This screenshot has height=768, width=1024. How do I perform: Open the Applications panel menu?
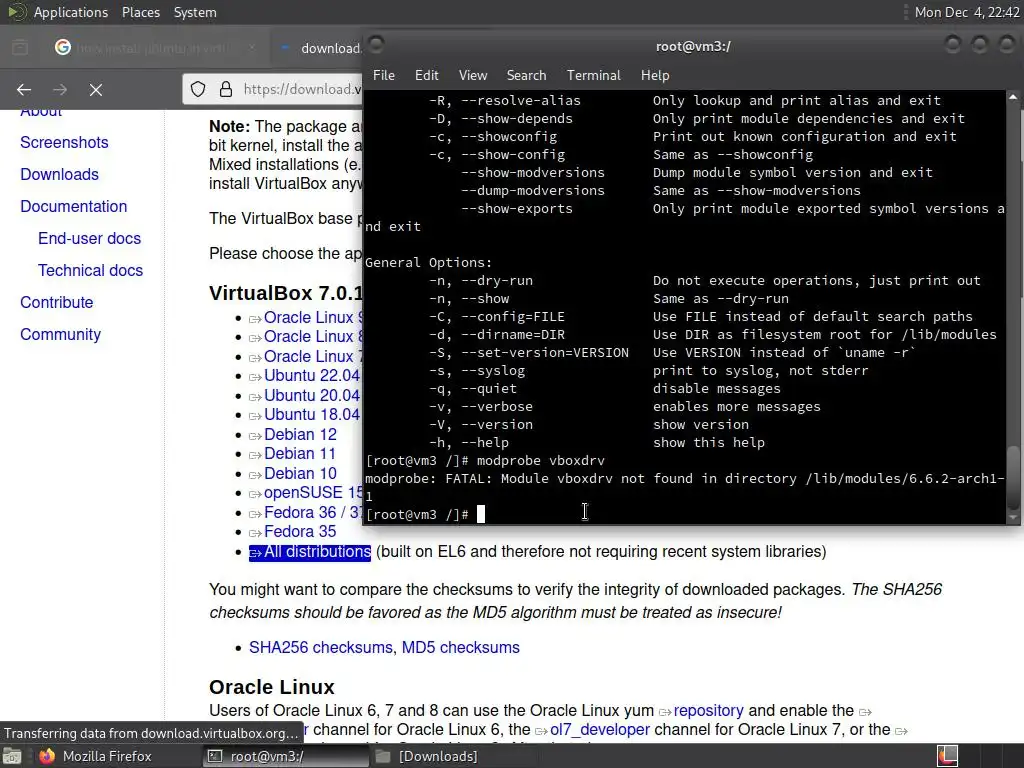[71, 12]
